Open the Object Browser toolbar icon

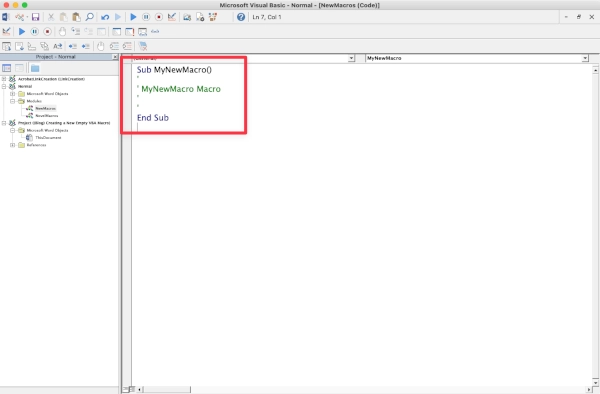pos(213,17)
